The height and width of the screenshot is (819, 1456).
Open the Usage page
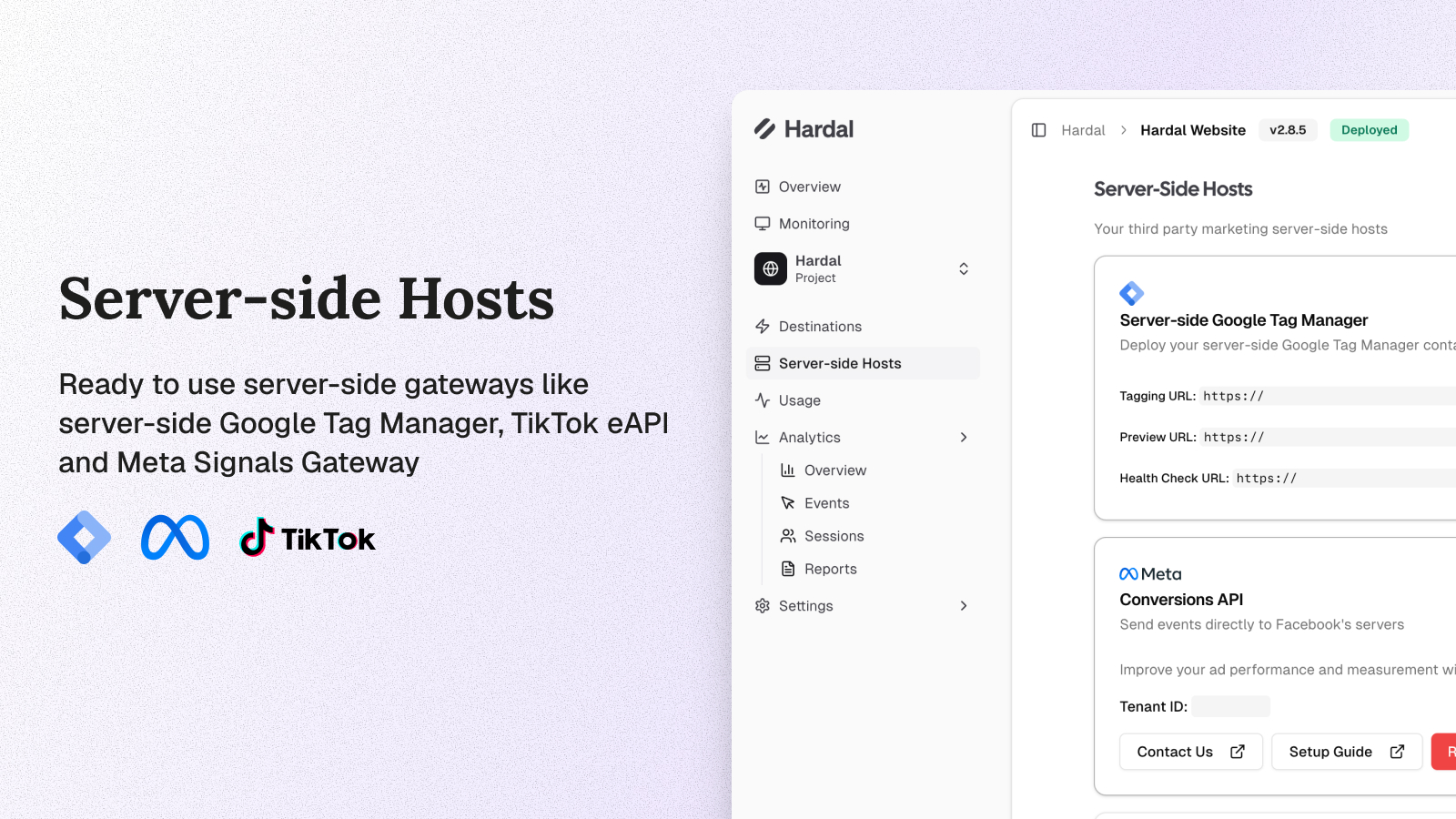tap(864, 400)
